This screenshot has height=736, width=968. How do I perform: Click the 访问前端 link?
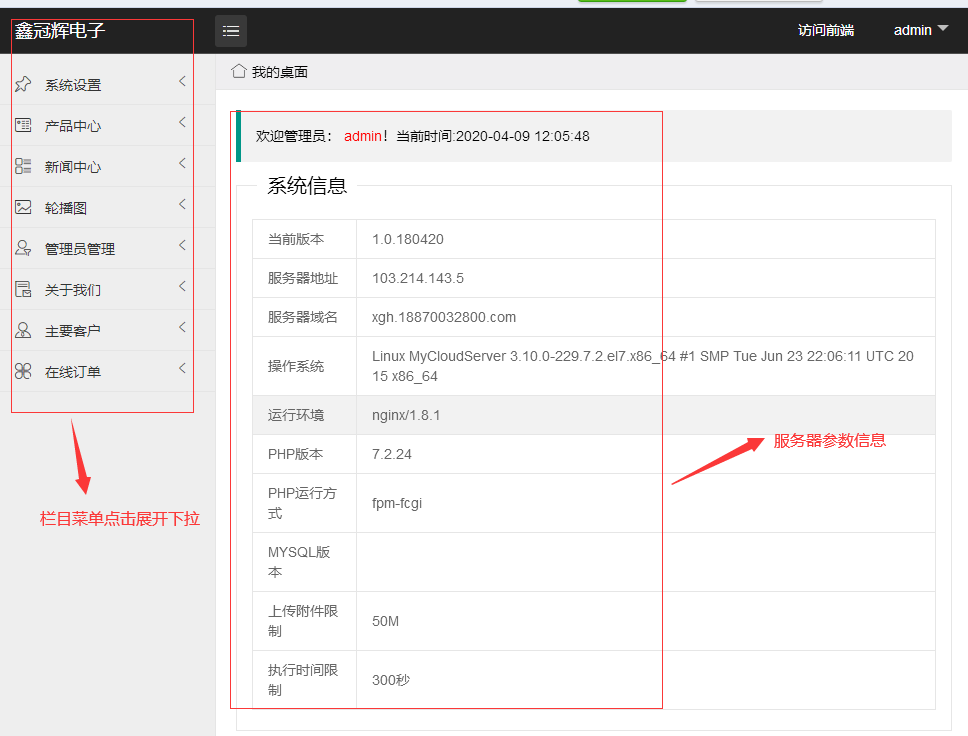825,30
